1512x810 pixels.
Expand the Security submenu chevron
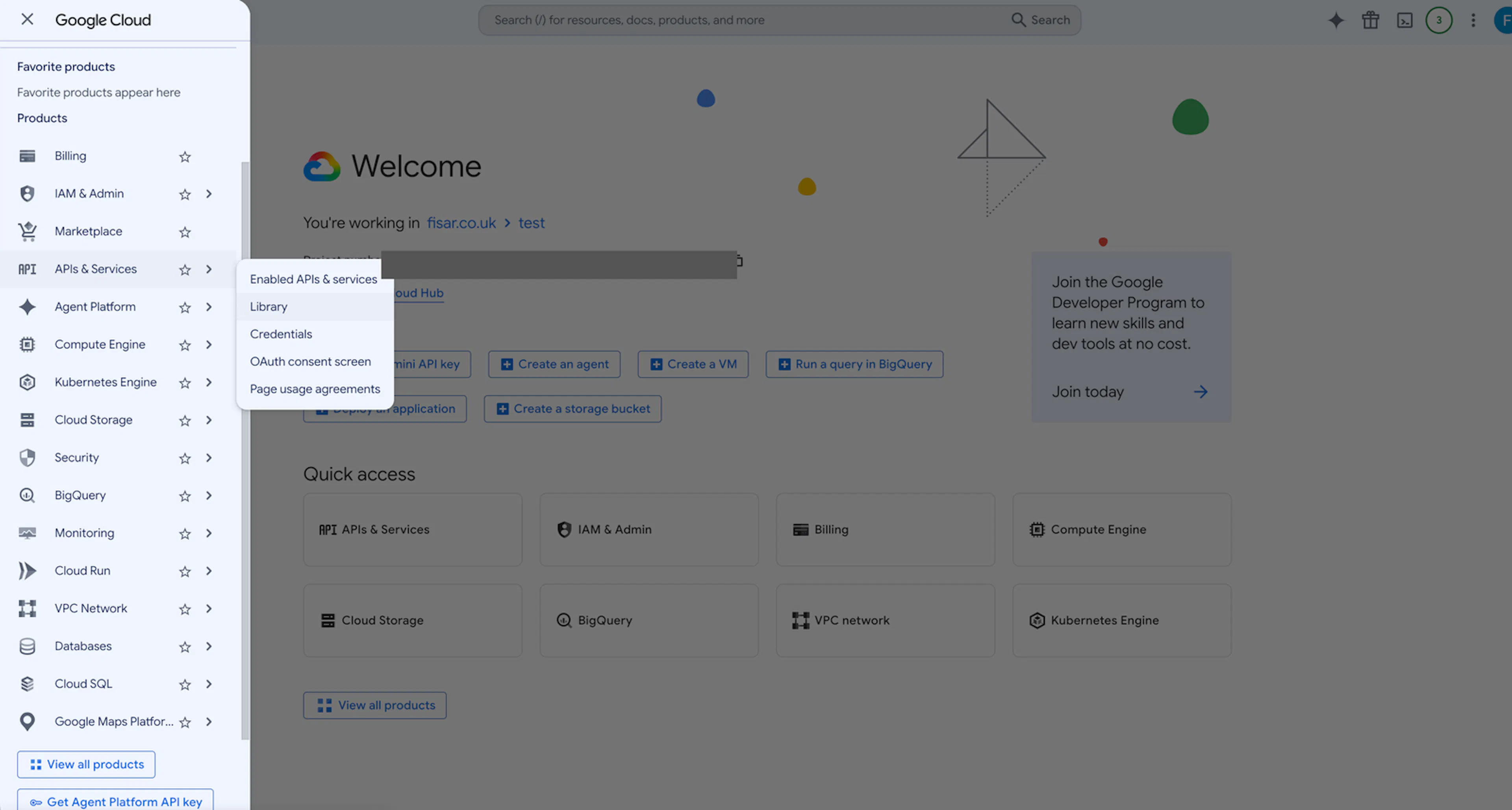coord(209,458)
